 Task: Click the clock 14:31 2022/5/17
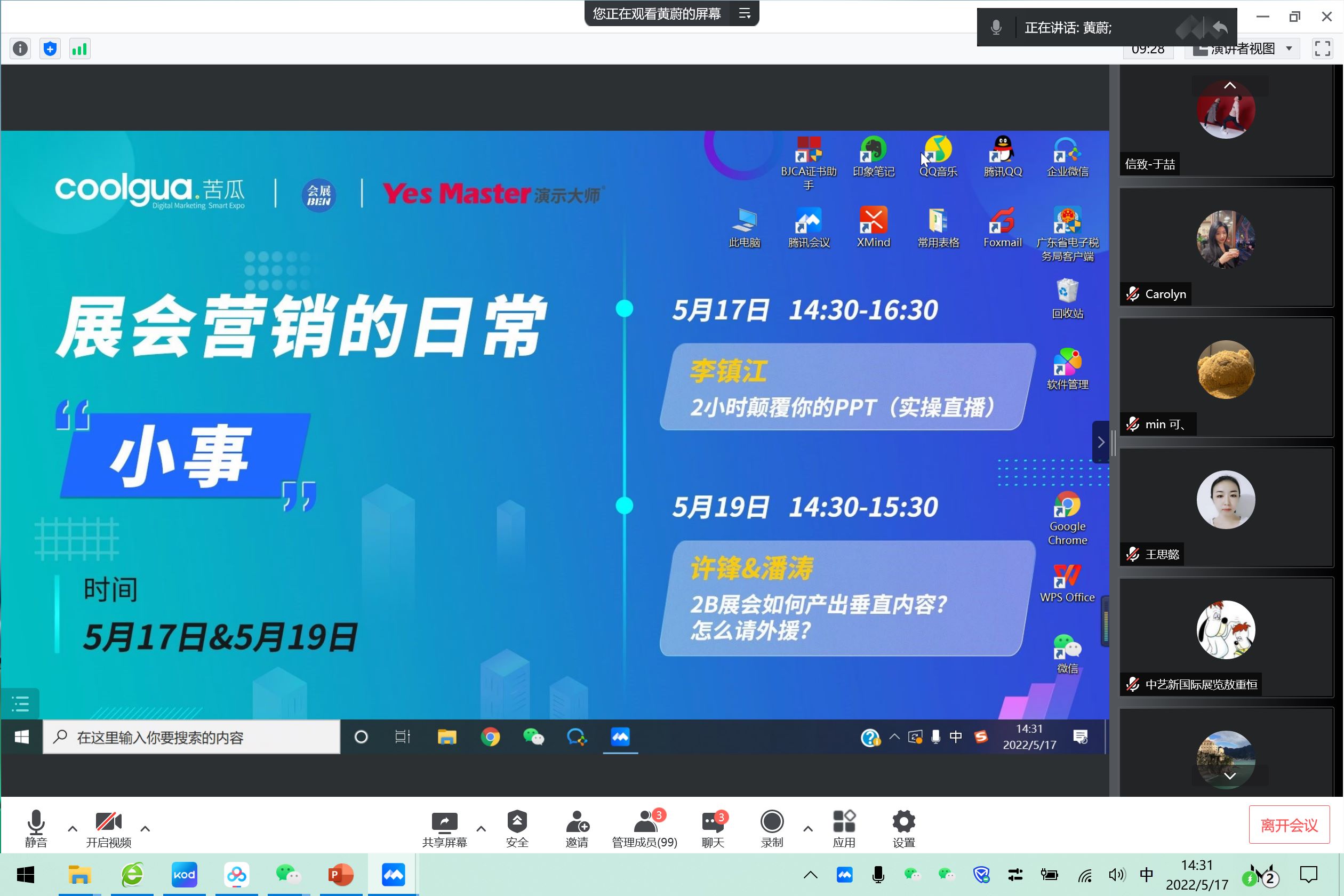pyautogui.click(x=1197, y=875)
